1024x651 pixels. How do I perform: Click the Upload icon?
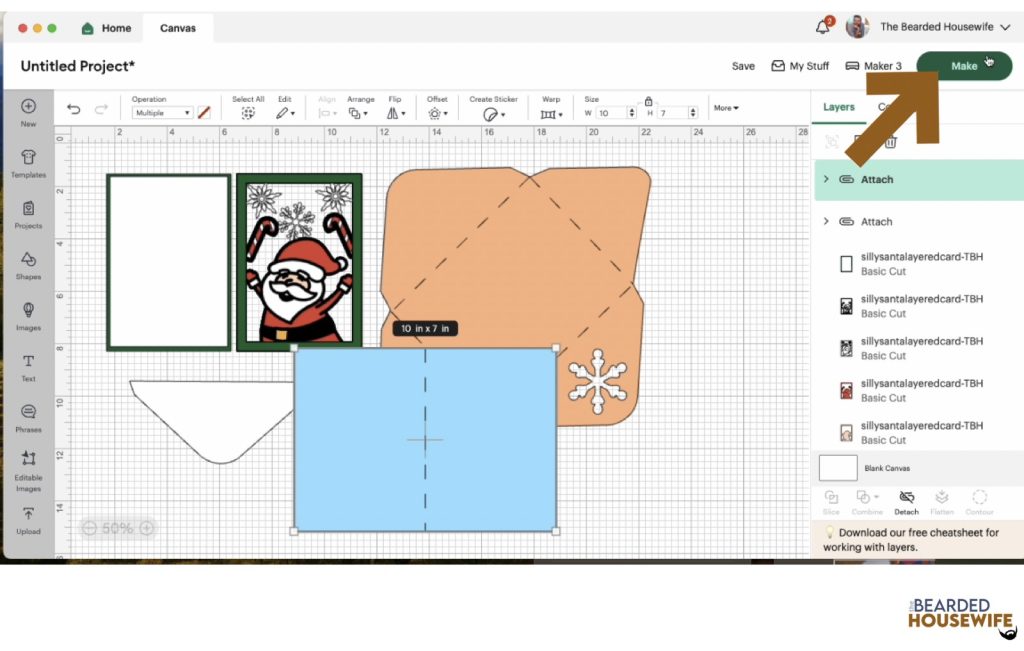(x=28, y=518)
